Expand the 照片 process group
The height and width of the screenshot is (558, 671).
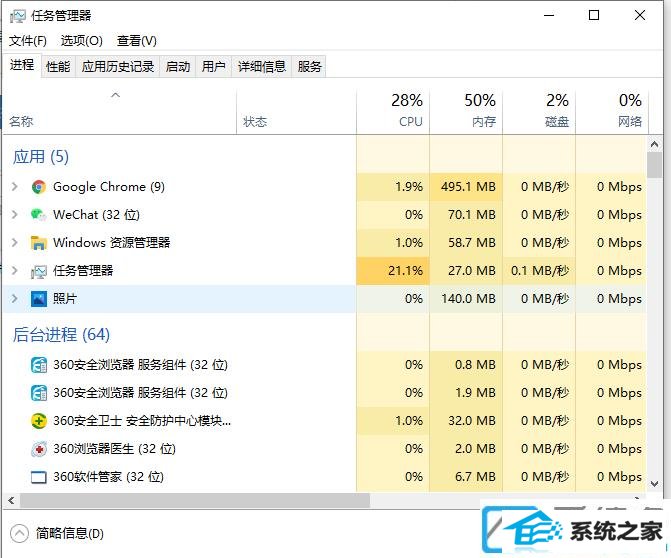tap(15, 298)
